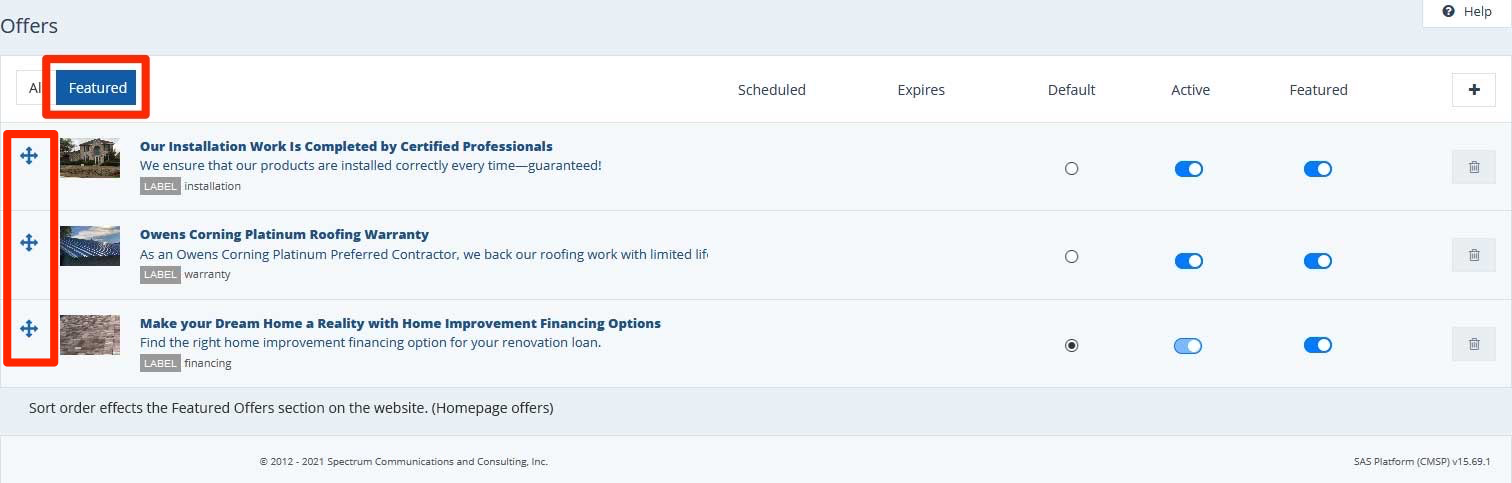Delete the Installation Work offer via trash icon
Image resolution: width=1512 pixels, height=483 pixels.
tap(1473, 167)
